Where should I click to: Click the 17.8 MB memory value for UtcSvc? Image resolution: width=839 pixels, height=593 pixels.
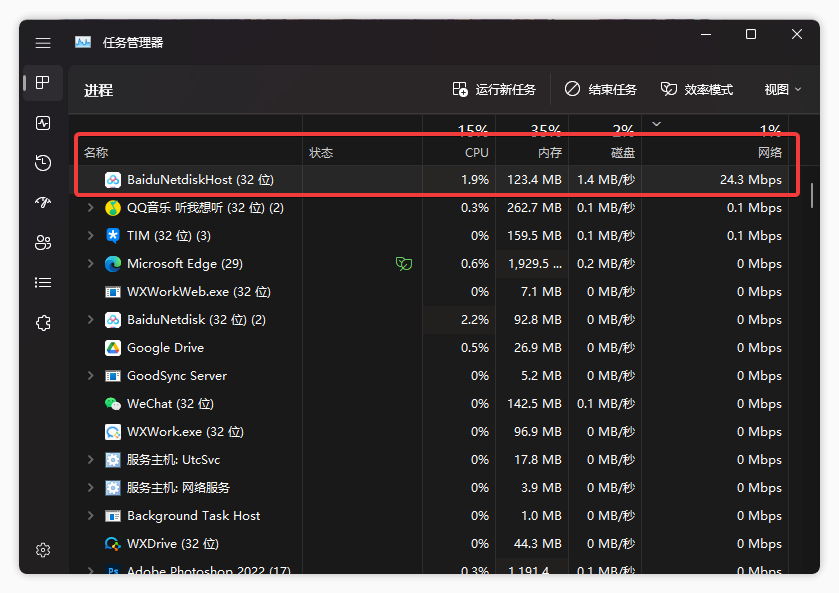(x=537, y=460)
